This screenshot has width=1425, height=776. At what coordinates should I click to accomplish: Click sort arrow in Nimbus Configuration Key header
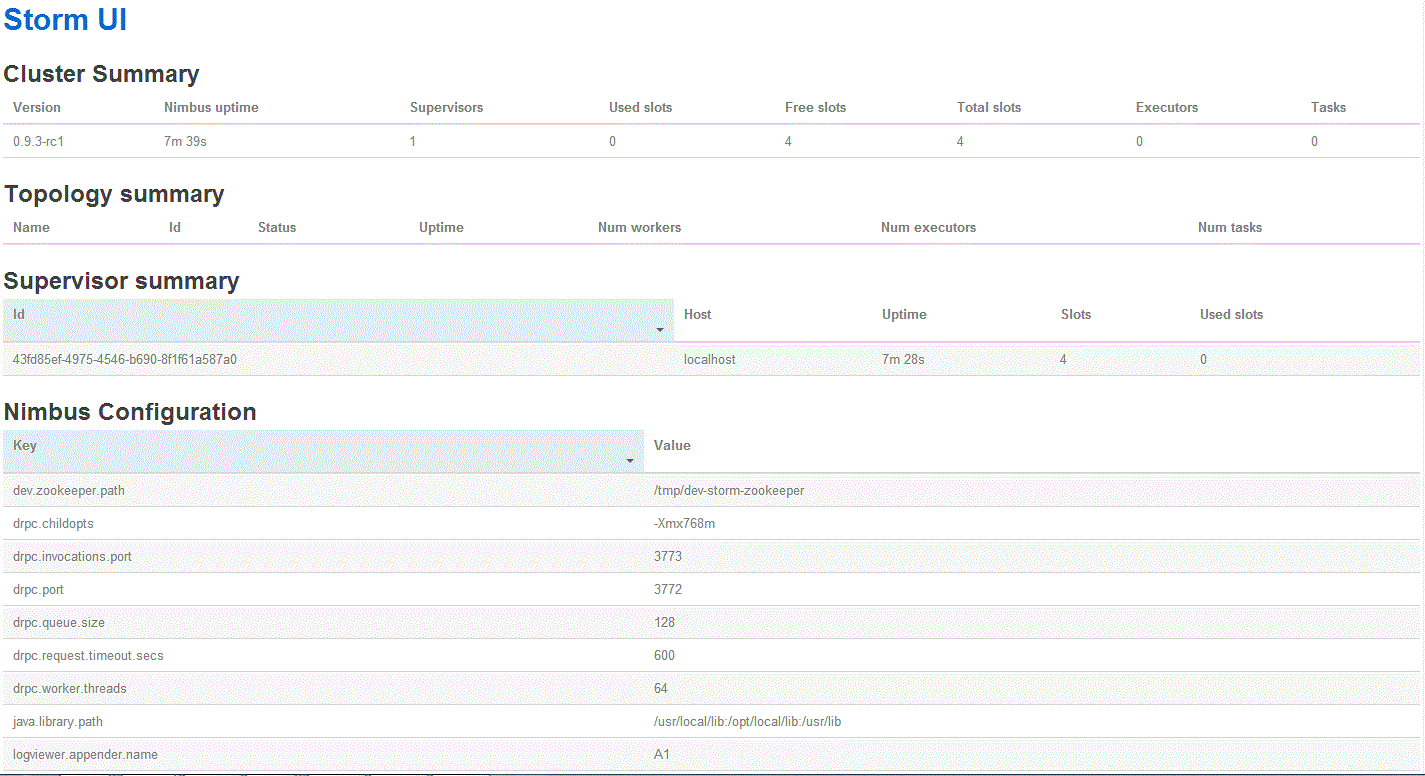630,461
